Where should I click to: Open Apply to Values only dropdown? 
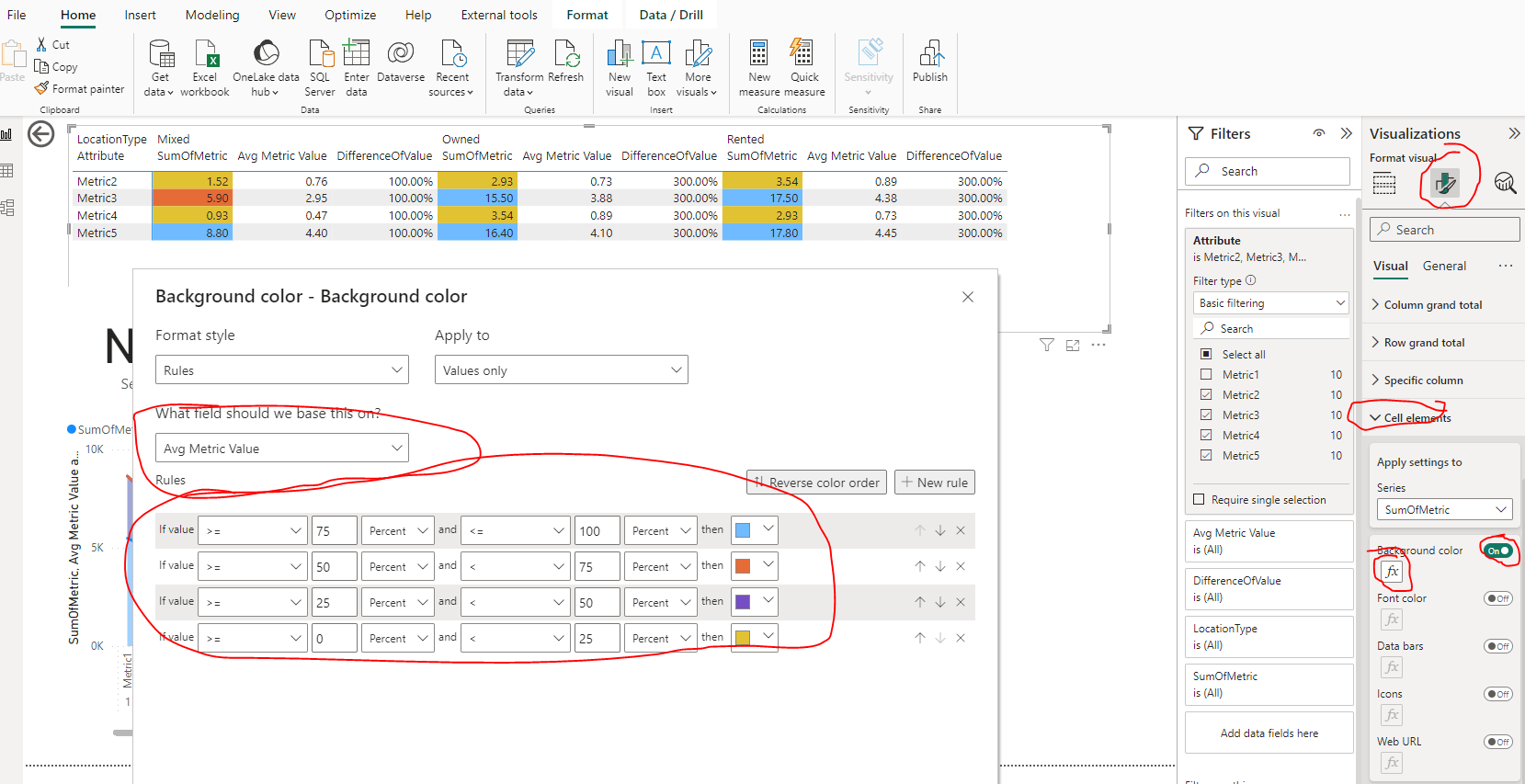pyautogui.click(x=561, y=370)
